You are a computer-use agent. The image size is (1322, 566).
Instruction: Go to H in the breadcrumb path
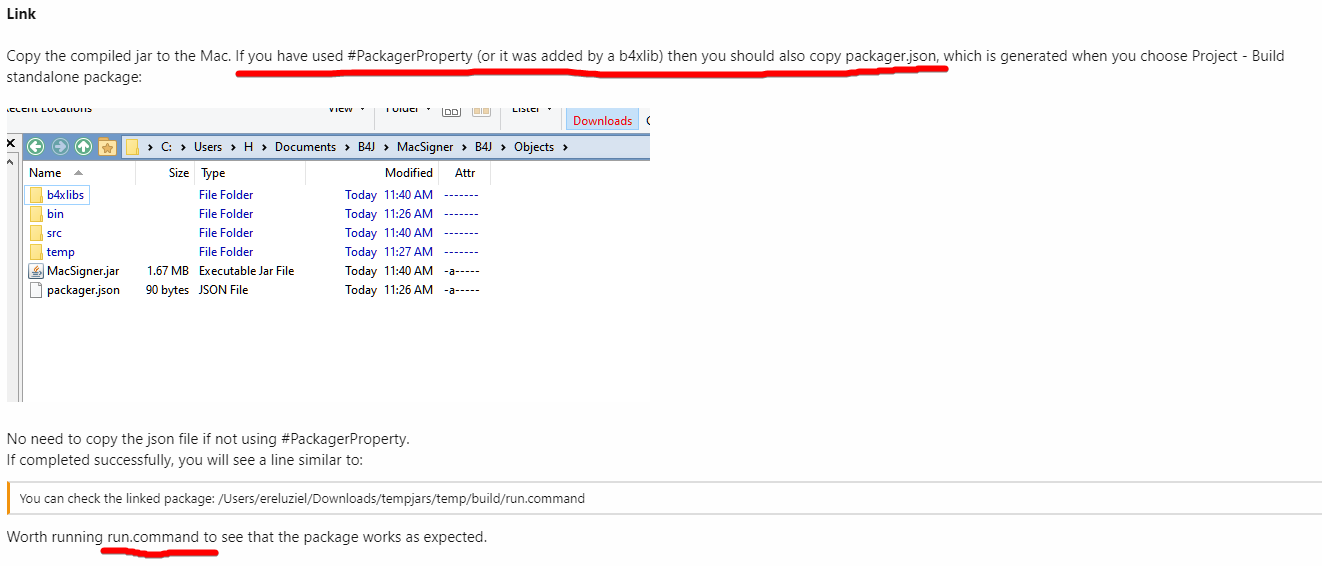pos(249,147)
